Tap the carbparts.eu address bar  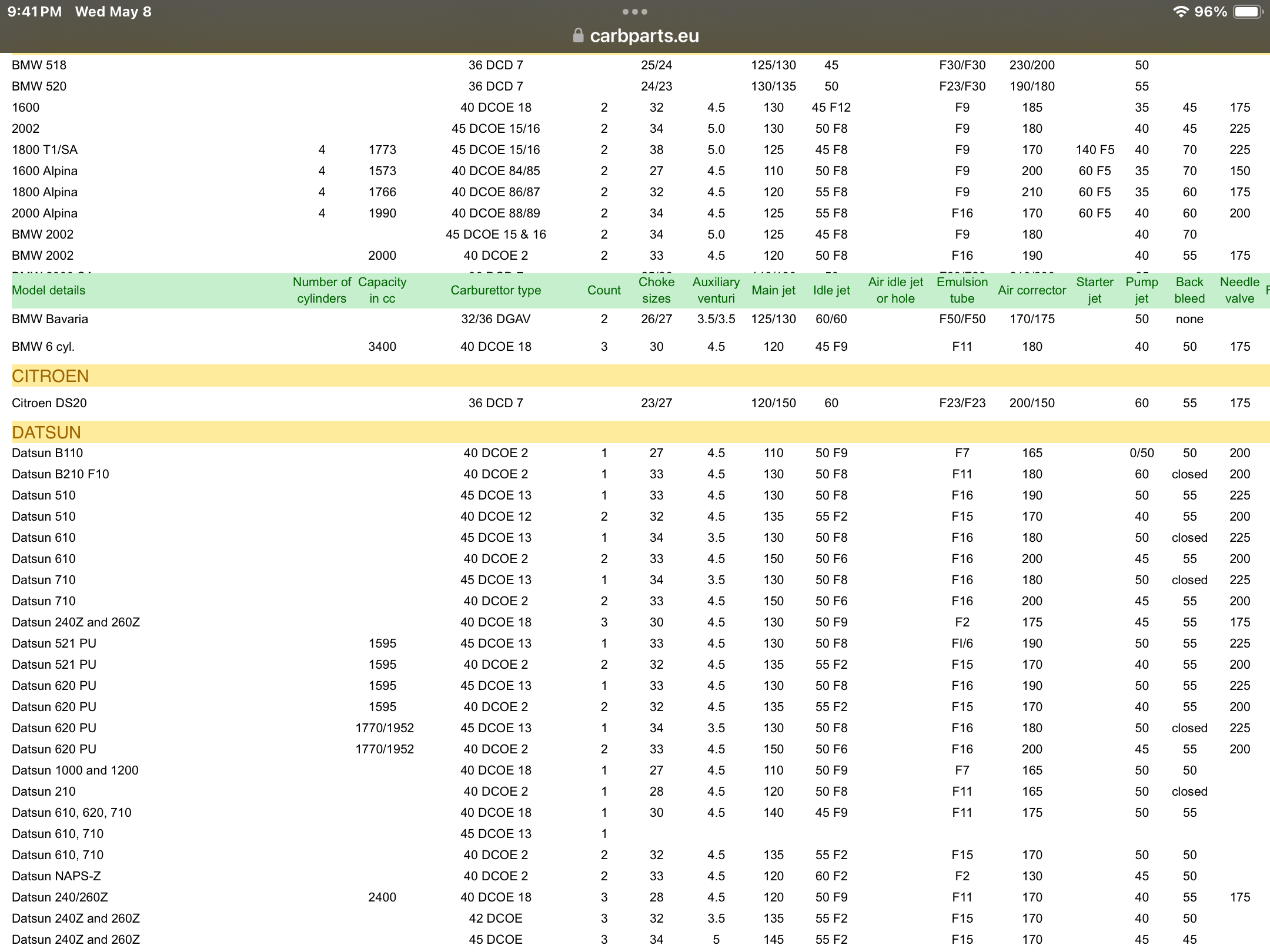pos(643,36)
